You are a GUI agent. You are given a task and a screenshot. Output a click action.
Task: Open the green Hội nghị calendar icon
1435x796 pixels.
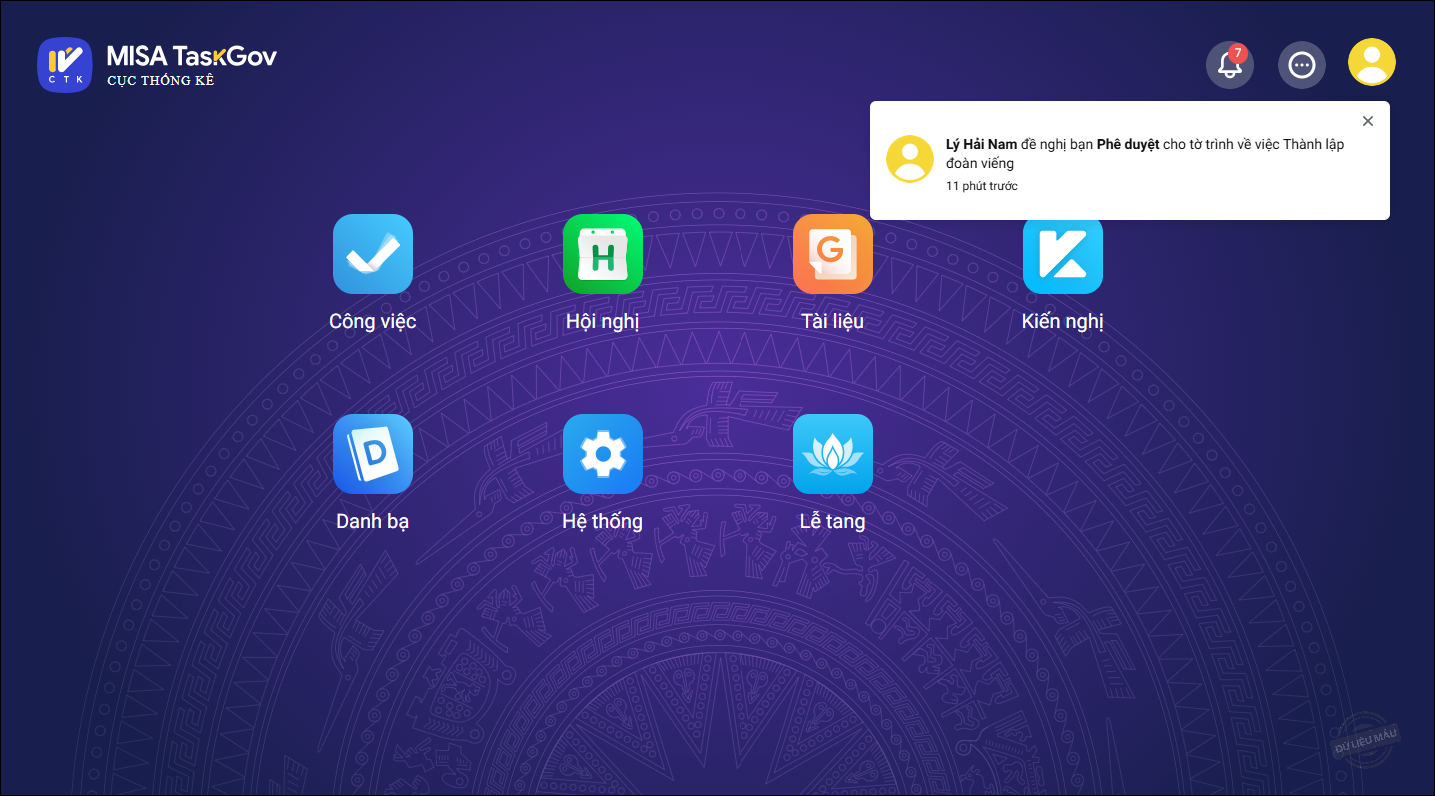602,254
